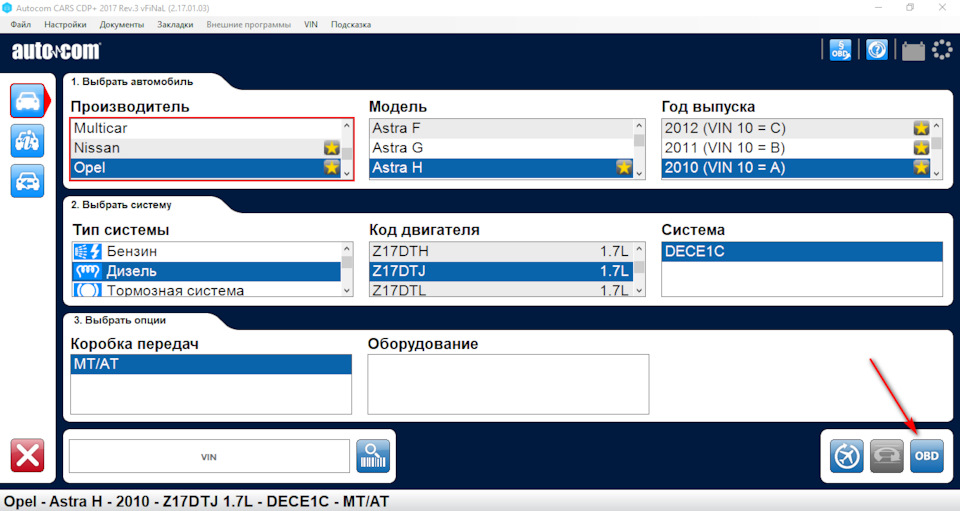Click the battery status icon in header
The image size is (960, 511).
[913, 51]
